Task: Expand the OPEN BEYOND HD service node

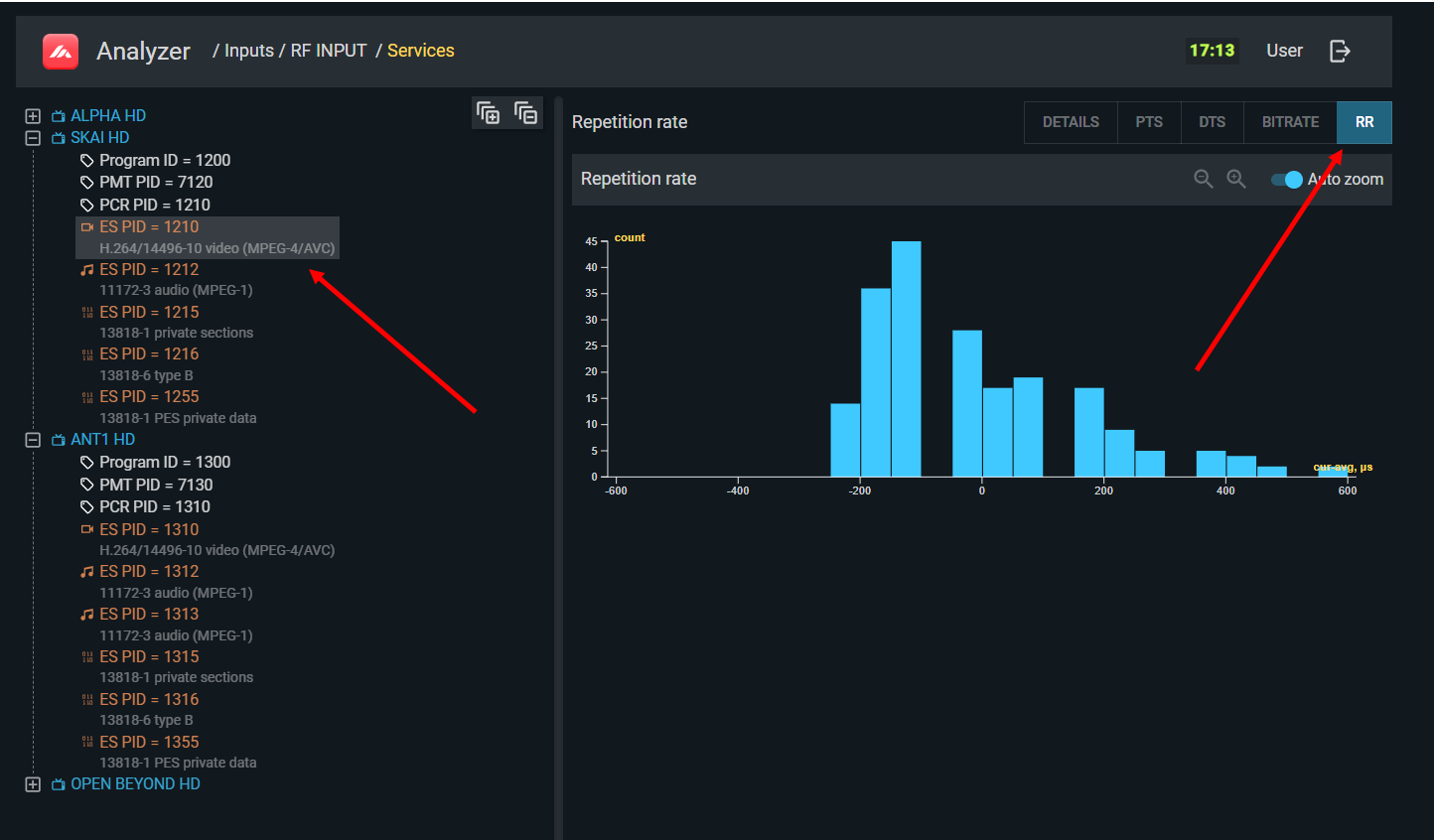Action: pyautogui.click(x=33, y=784)
